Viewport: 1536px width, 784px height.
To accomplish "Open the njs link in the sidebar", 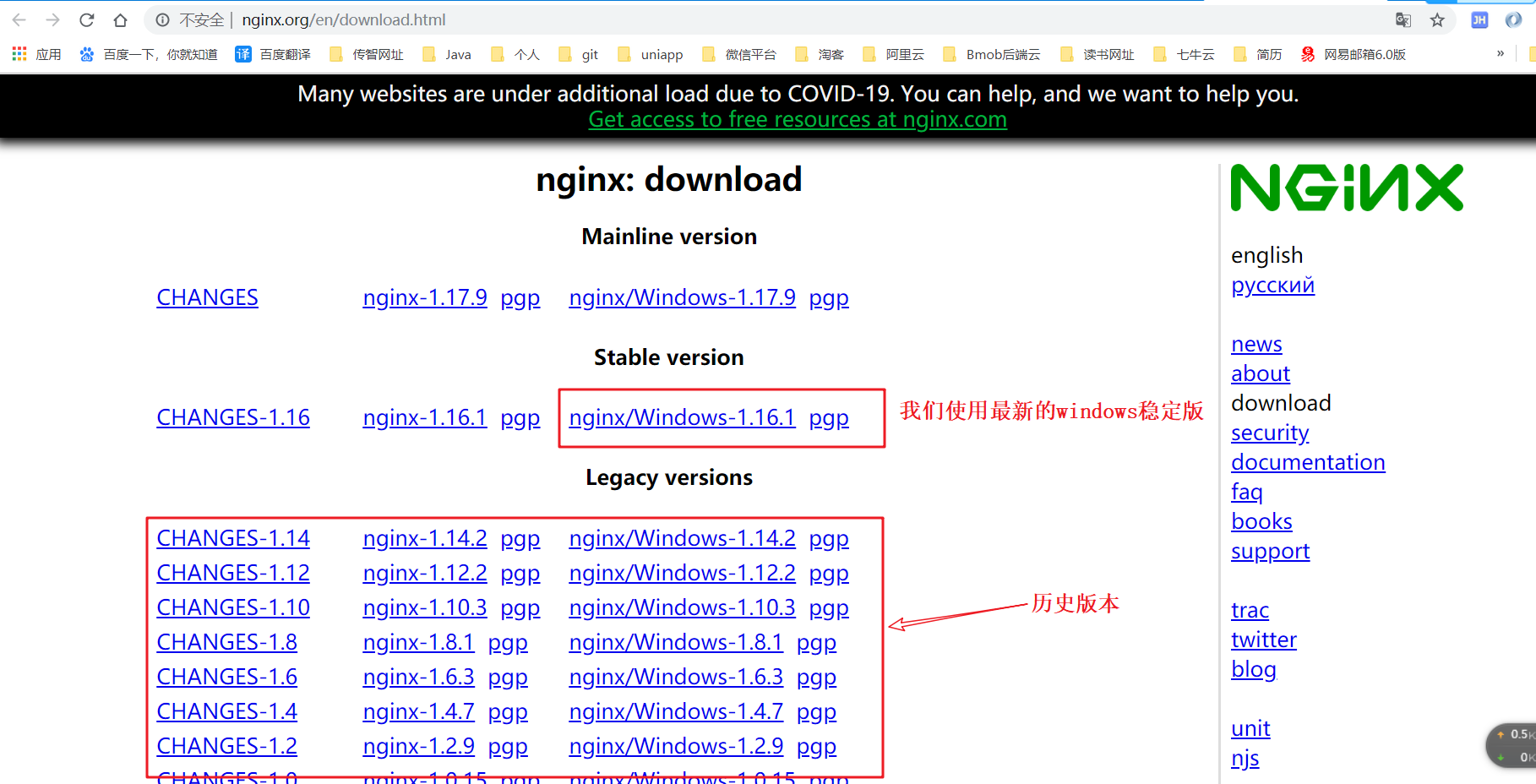I will tap(1245, 759).
